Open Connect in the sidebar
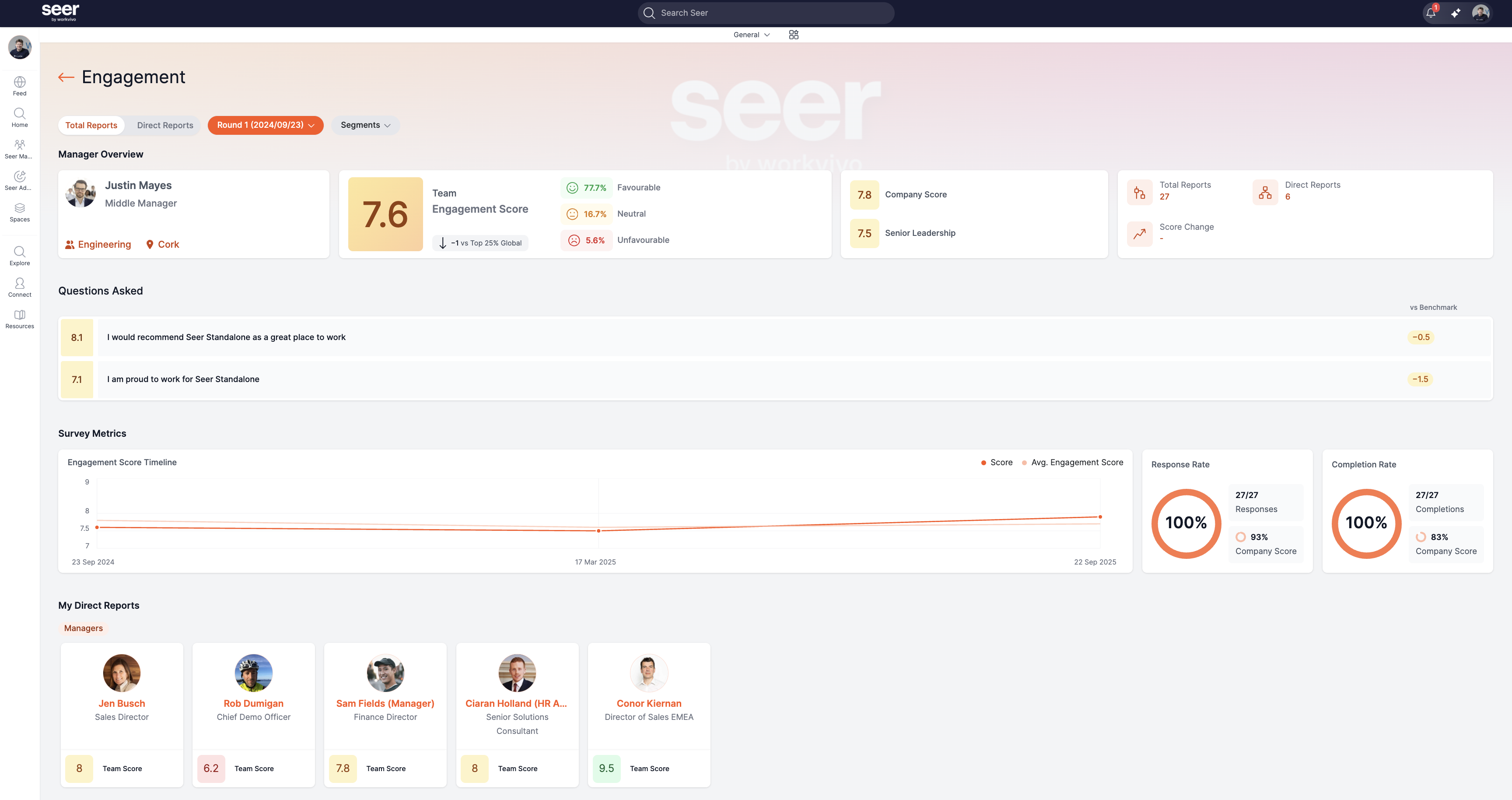 point(19,288)
